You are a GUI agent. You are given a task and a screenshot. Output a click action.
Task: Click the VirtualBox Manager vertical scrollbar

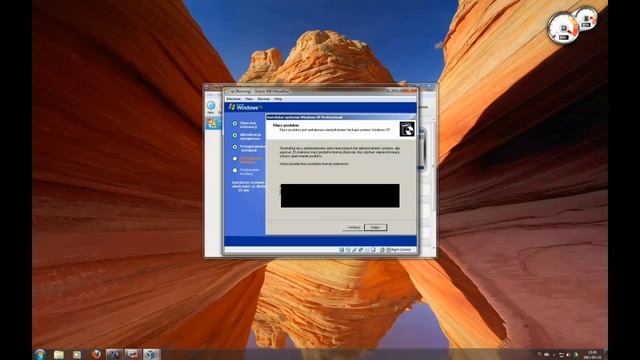coord(433,184)
